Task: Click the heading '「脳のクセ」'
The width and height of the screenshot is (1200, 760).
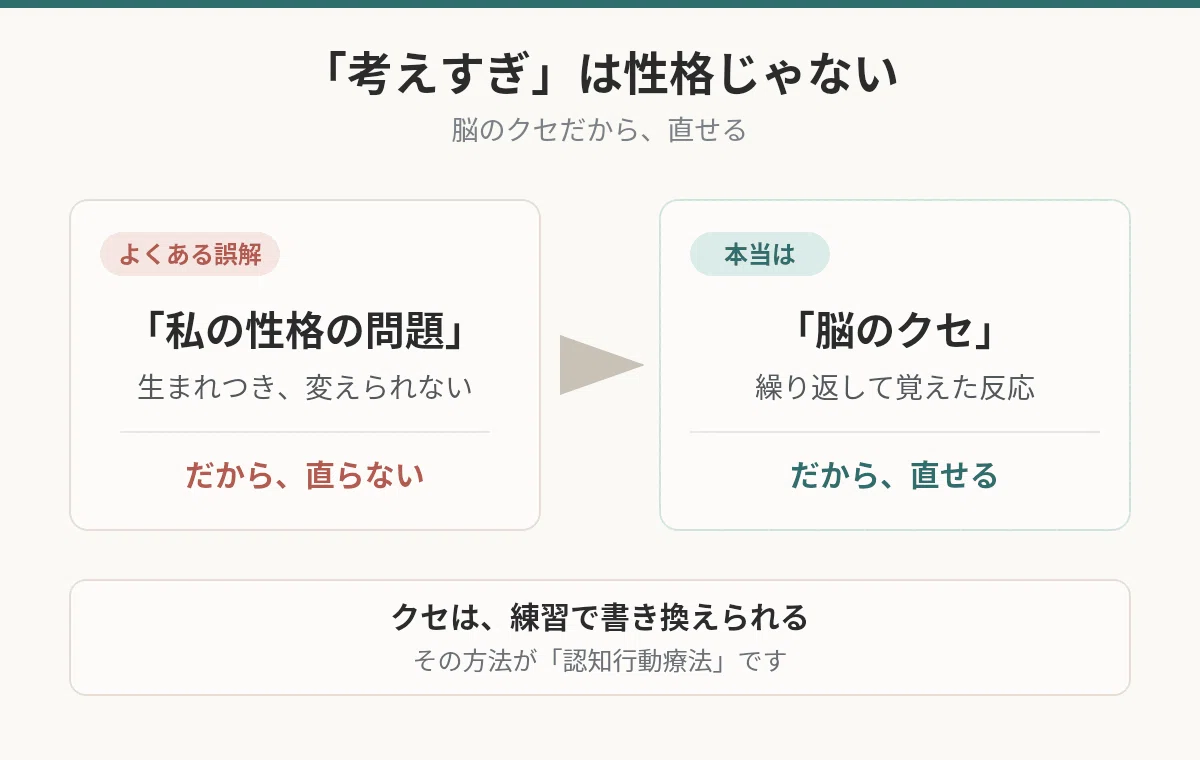Action: [x=895, y=332]
